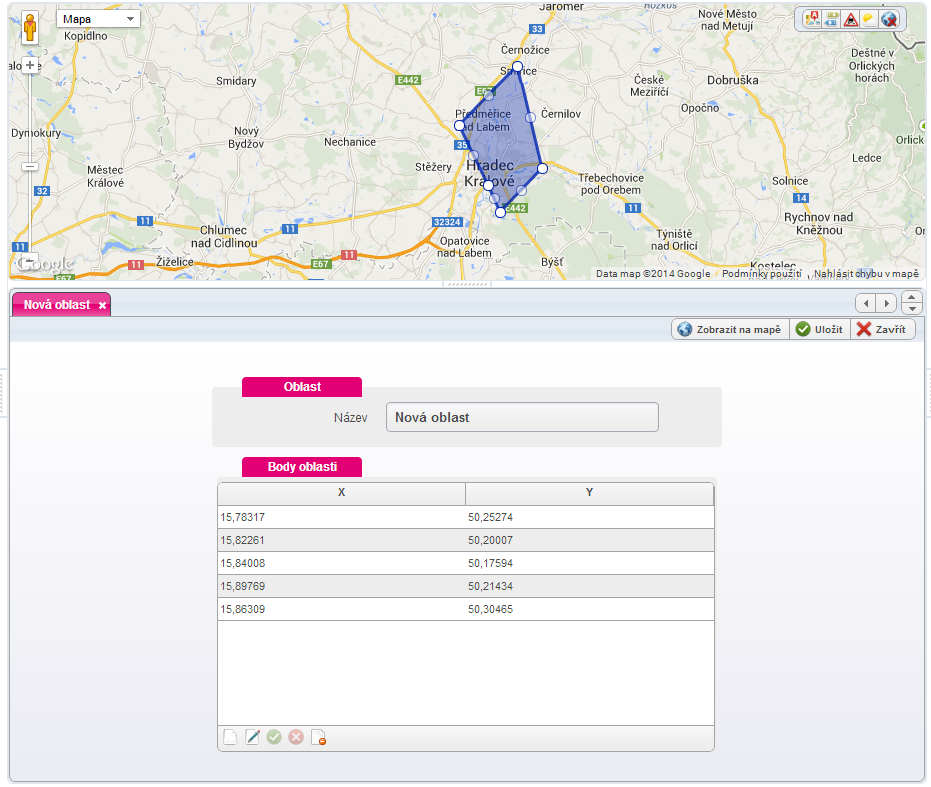Select the cell 15,78317
The width and height of the screenshot is (931, 787).
341,517
